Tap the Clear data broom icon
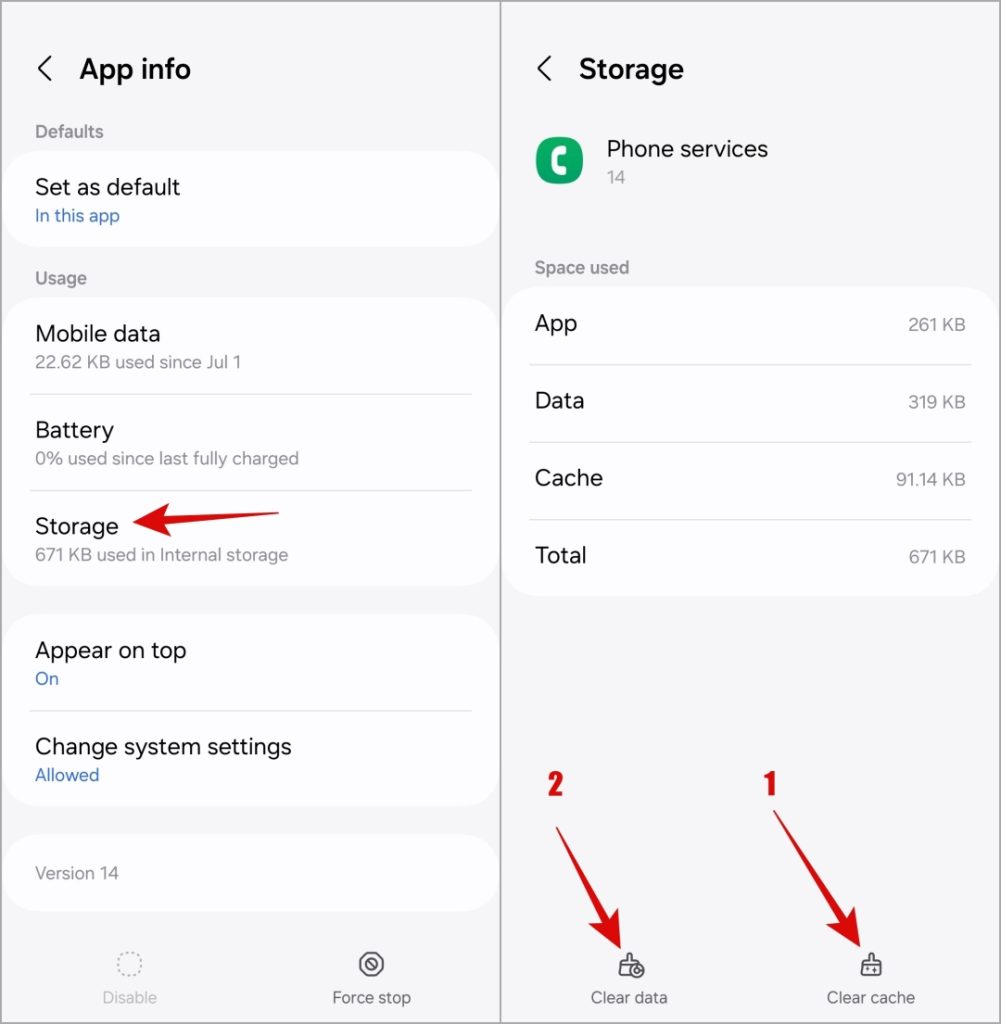This screenshot has height=1024, width=1001. [630, 965]
